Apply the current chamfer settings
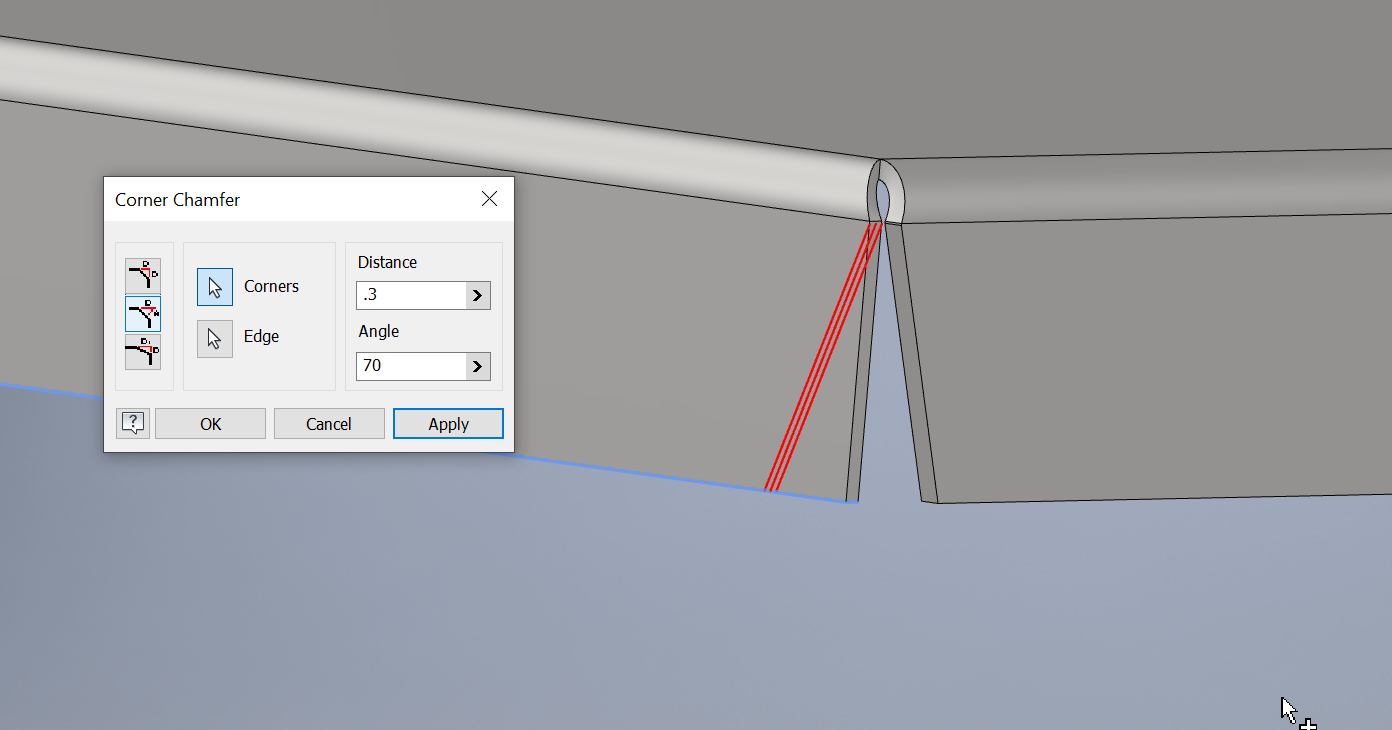 (x=448, y=423)
